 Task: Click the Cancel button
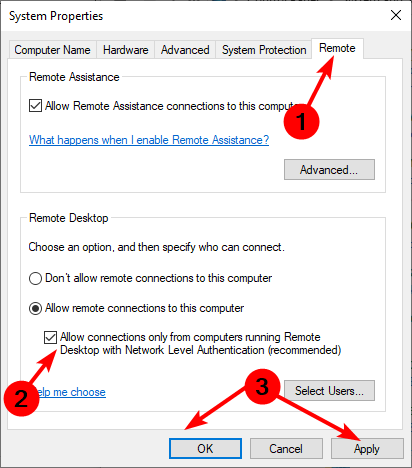click(286, 448)
